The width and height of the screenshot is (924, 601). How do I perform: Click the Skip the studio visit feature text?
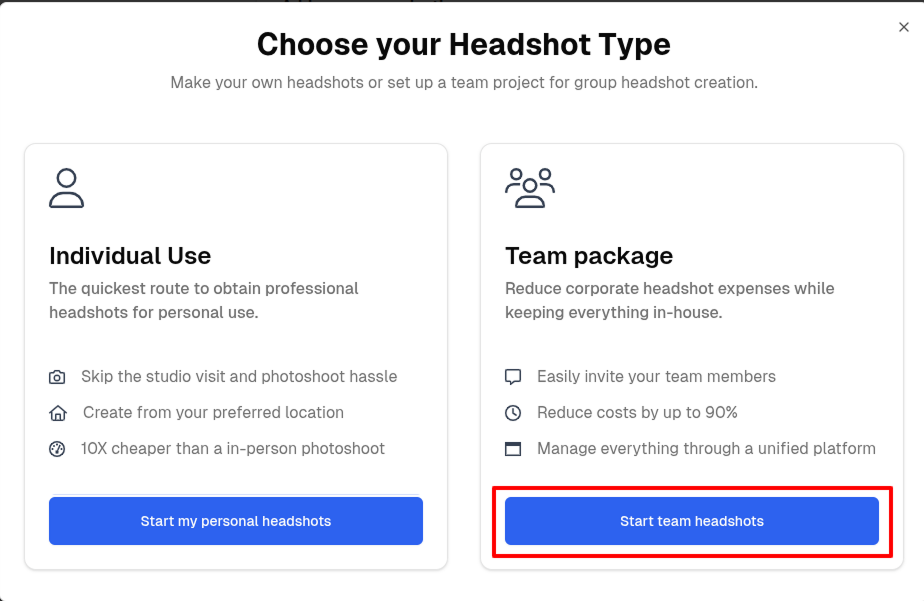(x=238, y=377)
